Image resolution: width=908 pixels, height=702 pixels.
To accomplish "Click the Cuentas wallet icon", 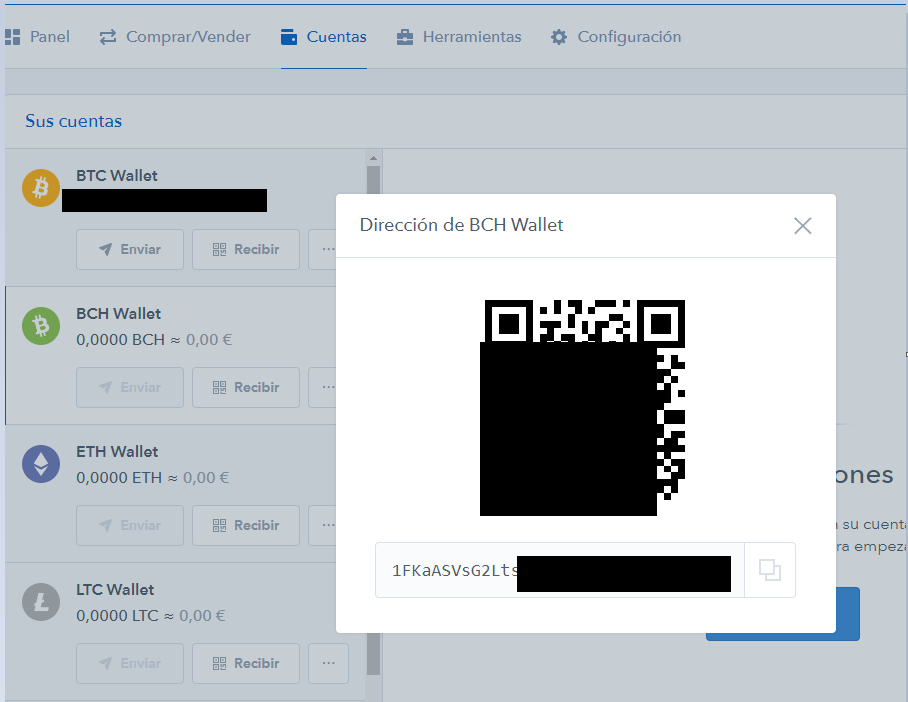I will pos(289,37).
